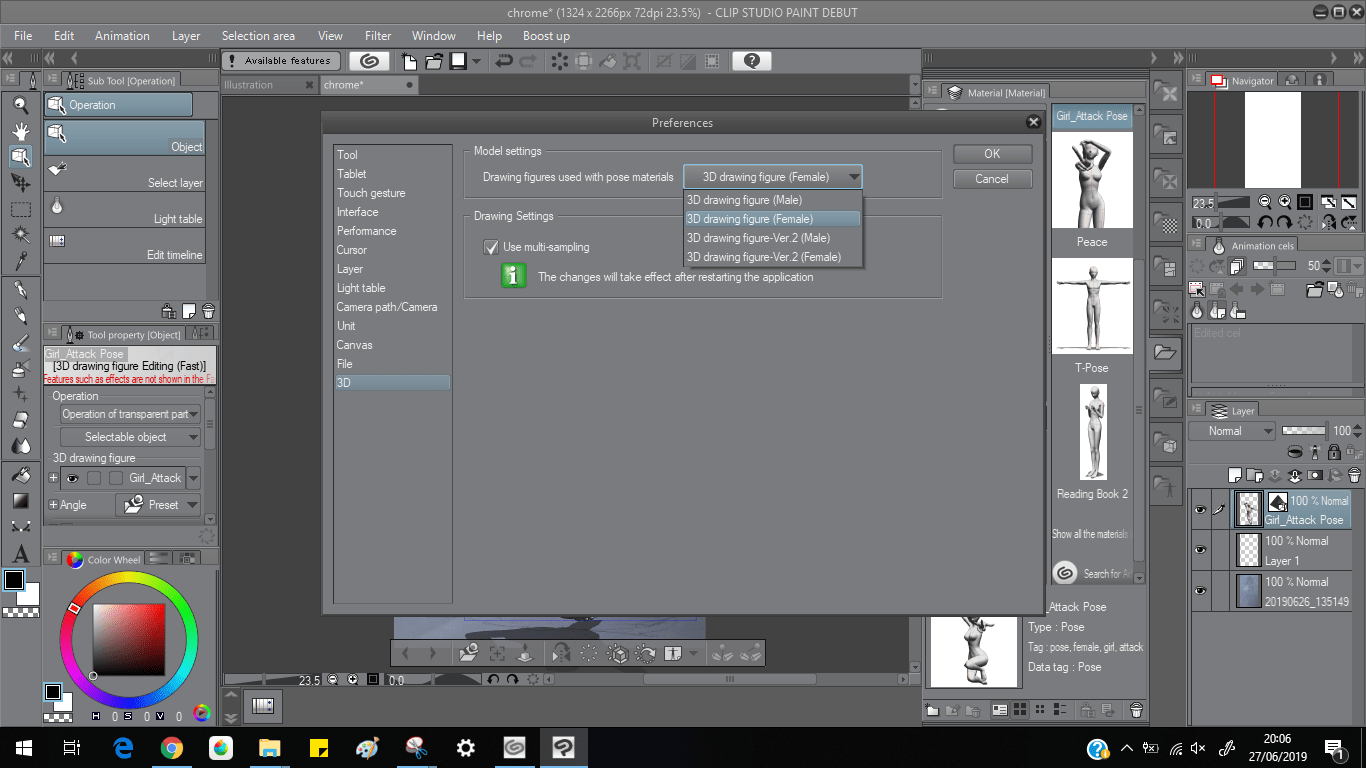Image resolution: width=1366 pixels, height=768 pixels.
Task: Open the Normal blending mode dropdown
Action: pyautogui.click(x=1232, y=431)
